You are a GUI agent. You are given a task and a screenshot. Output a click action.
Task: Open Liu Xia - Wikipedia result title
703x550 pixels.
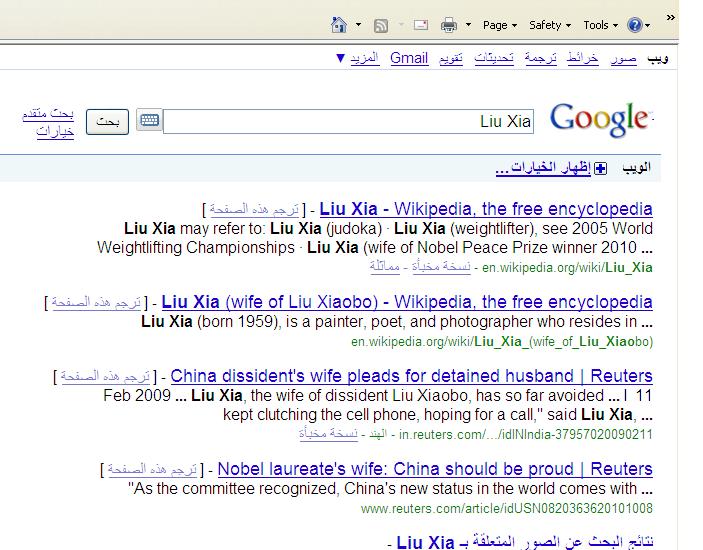pyautogui.click(x=486, y=209)
